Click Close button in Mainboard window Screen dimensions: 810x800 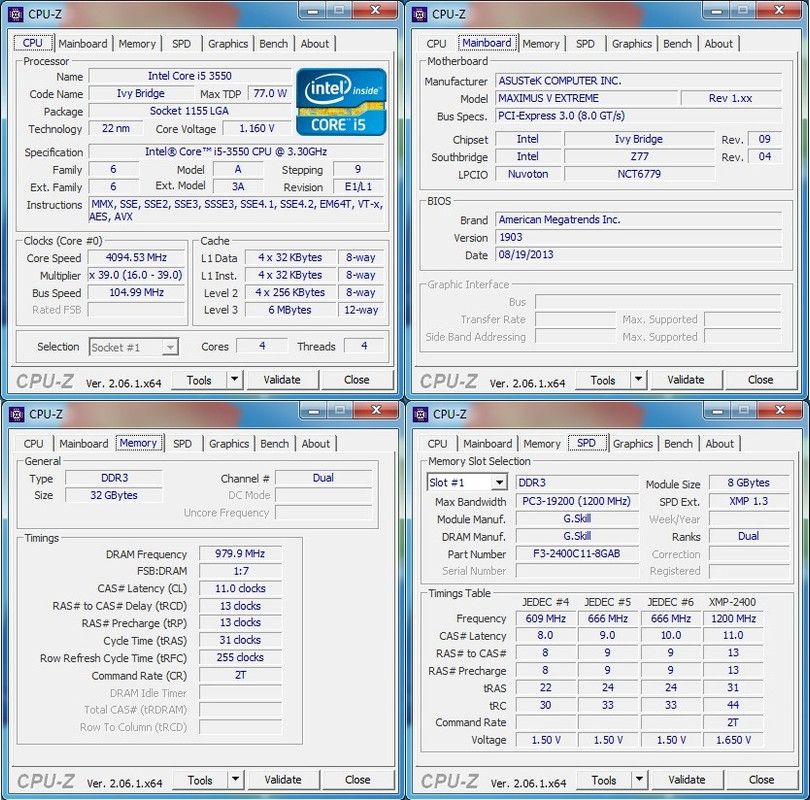pos(760,380)
